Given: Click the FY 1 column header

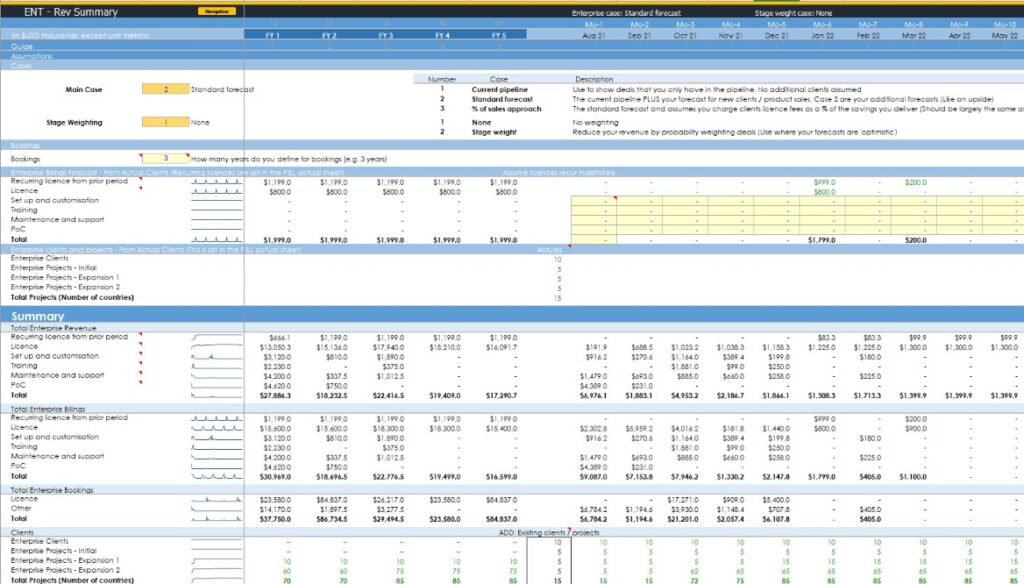Looking at the screenshot, I should pyautogui.click(x=272, y=35).
